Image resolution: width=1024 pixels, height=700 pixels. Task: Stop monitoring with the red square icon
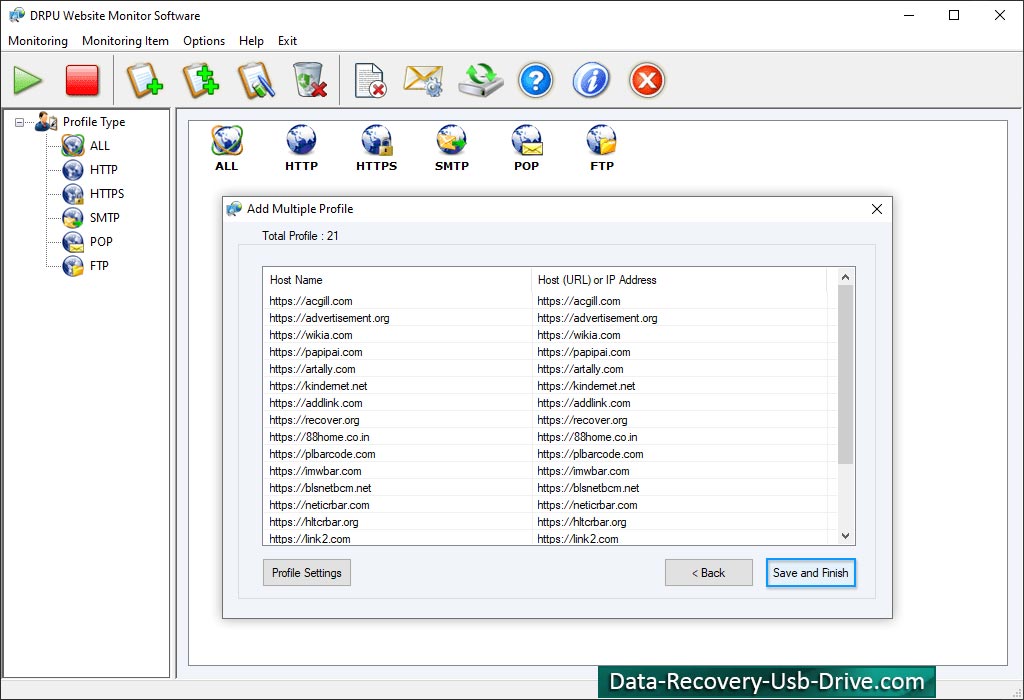82,81
